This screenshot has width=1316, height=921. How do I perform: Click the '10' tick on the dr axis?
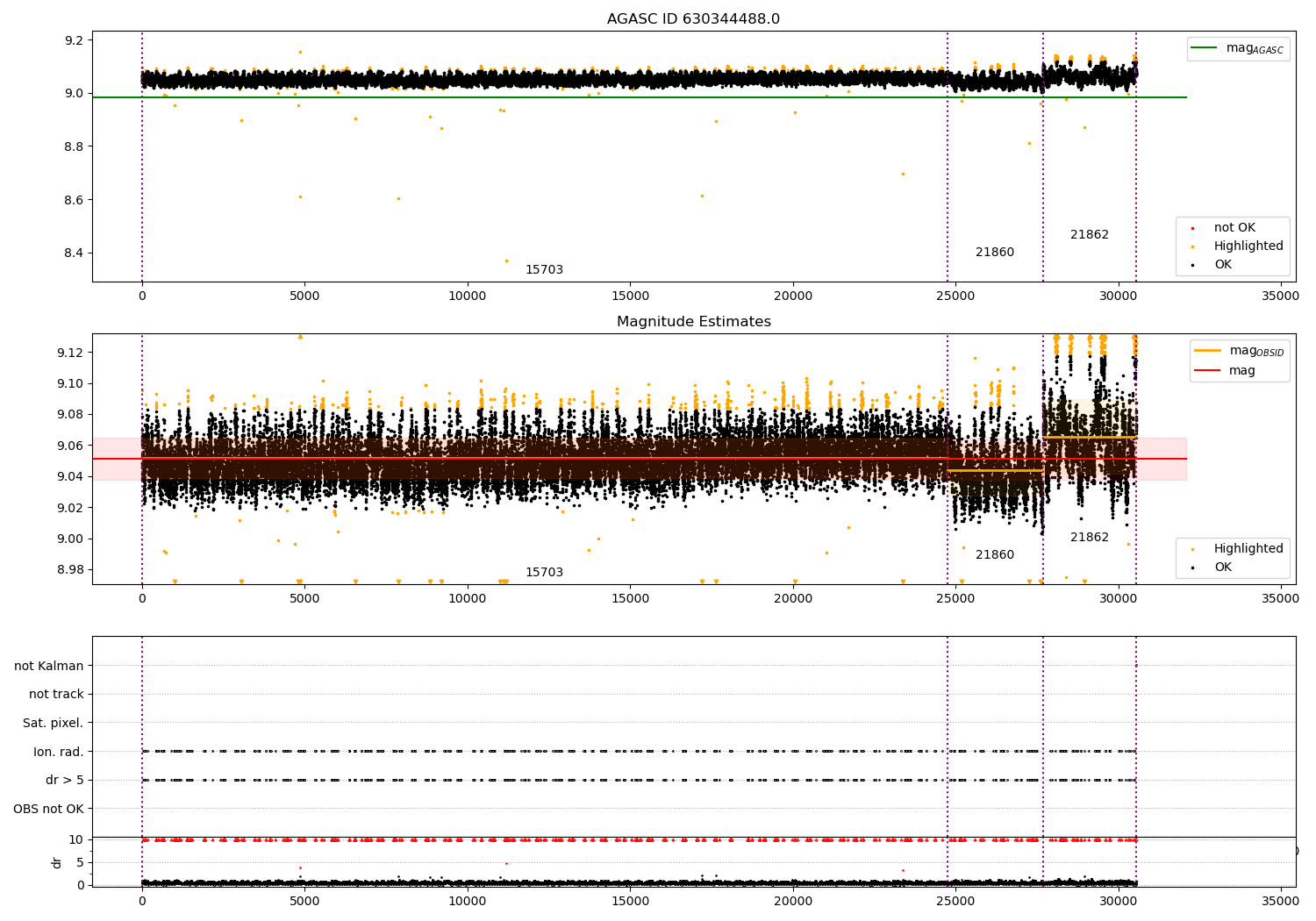pyautogui.click(x=76, y=839)
